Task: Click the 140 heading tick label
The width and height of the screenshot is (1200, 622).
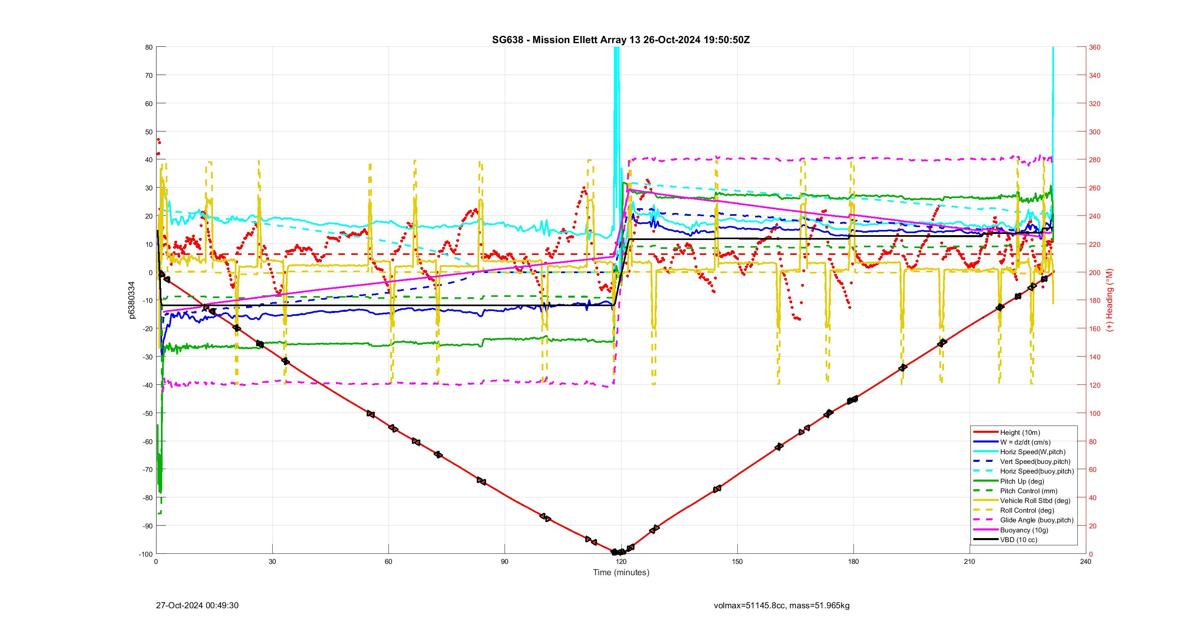Action: pos(1095,357)
